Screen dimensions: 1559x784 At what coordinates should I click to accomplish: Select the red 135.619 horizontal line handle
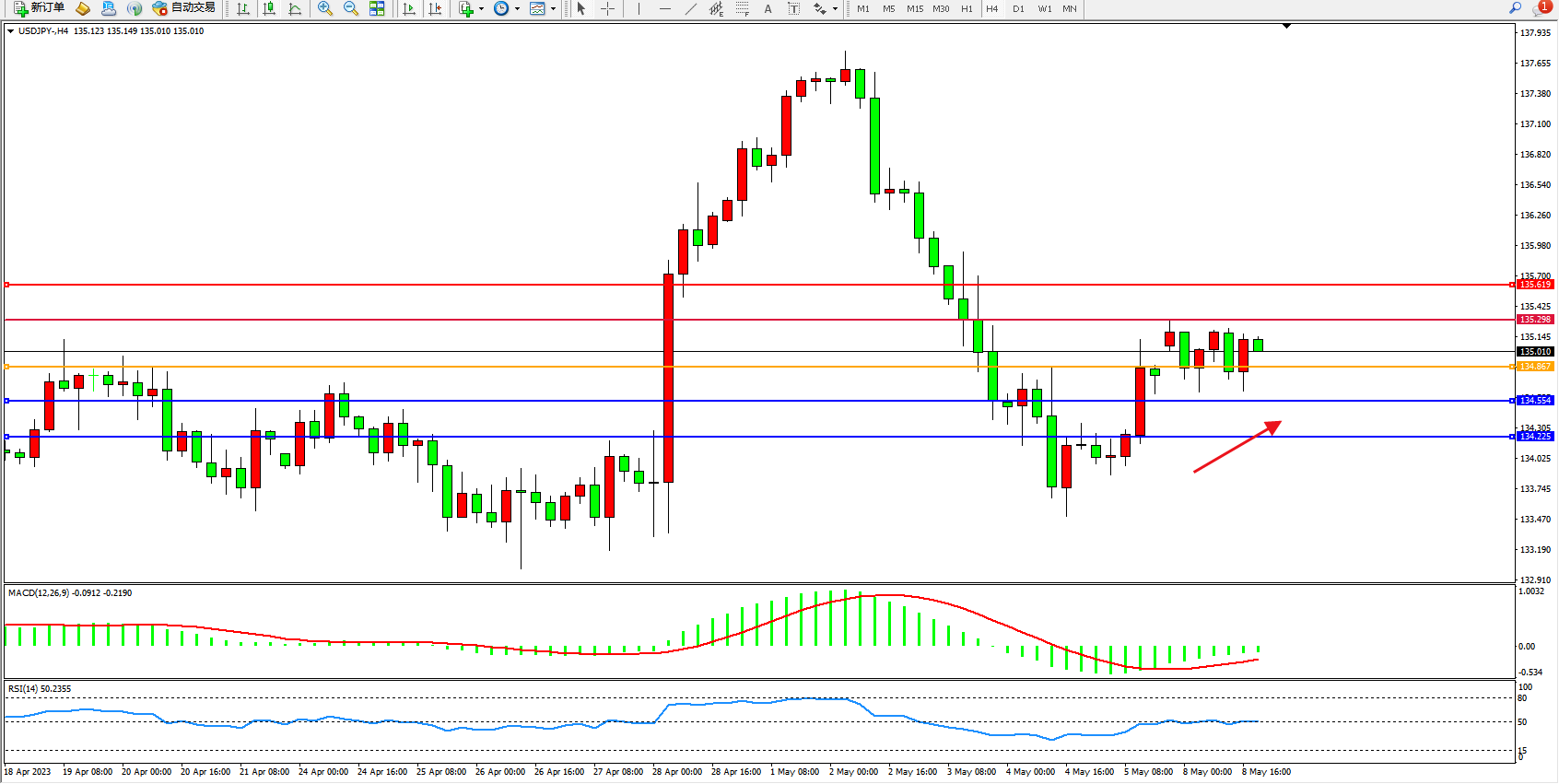tap(6, 285)
